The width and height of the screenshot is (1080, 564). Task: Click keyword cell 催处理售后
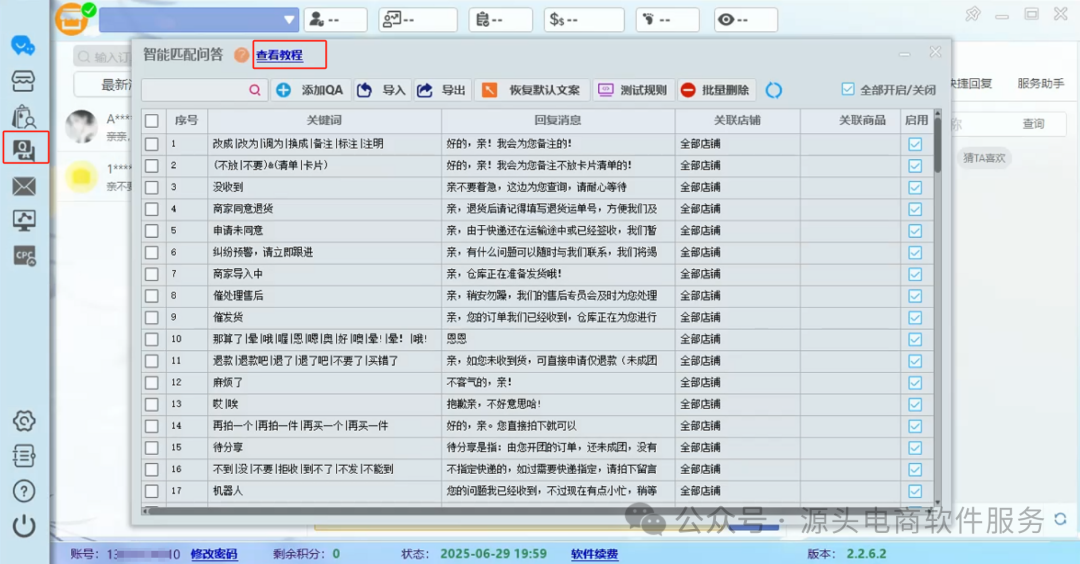324,295
